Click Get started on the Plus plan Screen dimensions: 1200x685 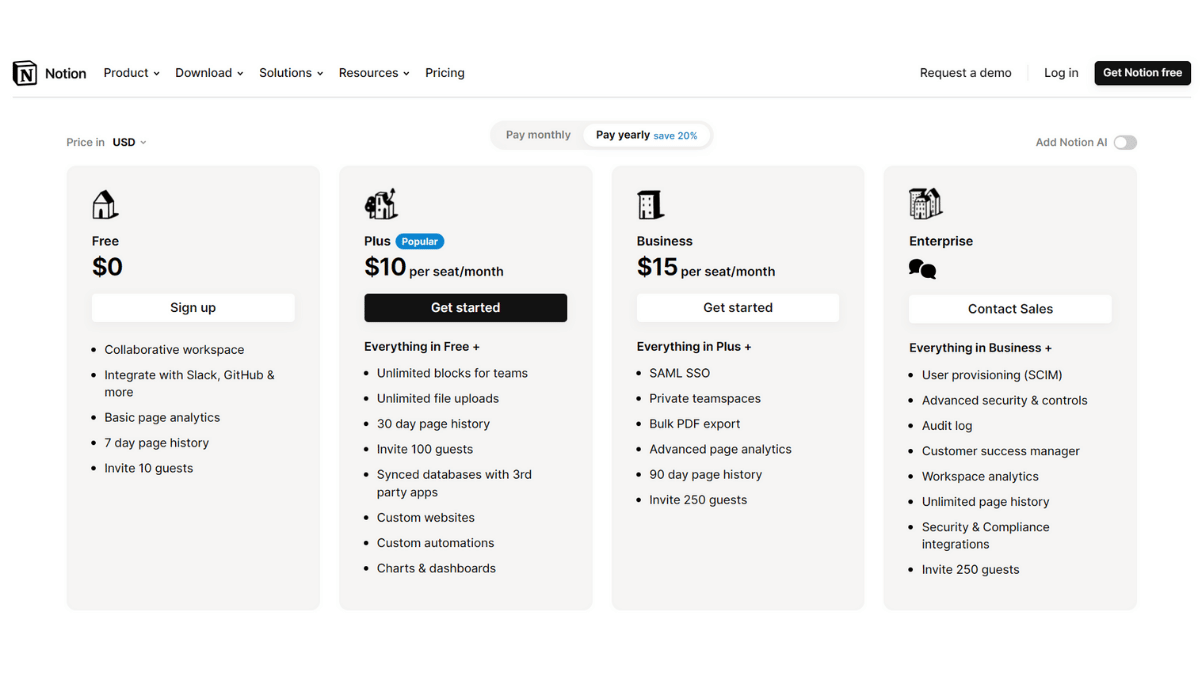tap(465, 307)
